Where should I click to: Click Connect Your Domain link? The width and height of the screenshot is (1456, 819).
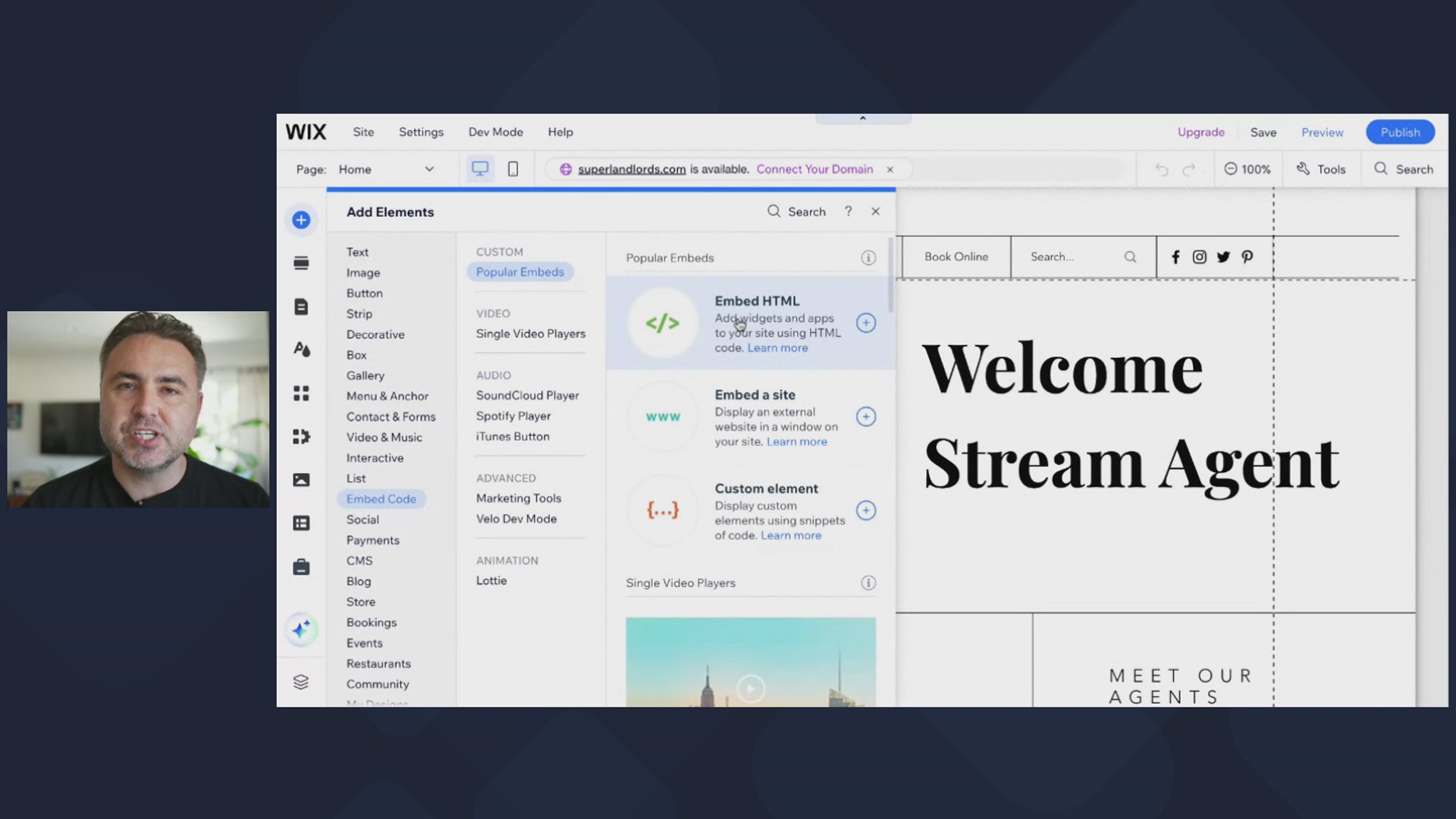point(814,169)
